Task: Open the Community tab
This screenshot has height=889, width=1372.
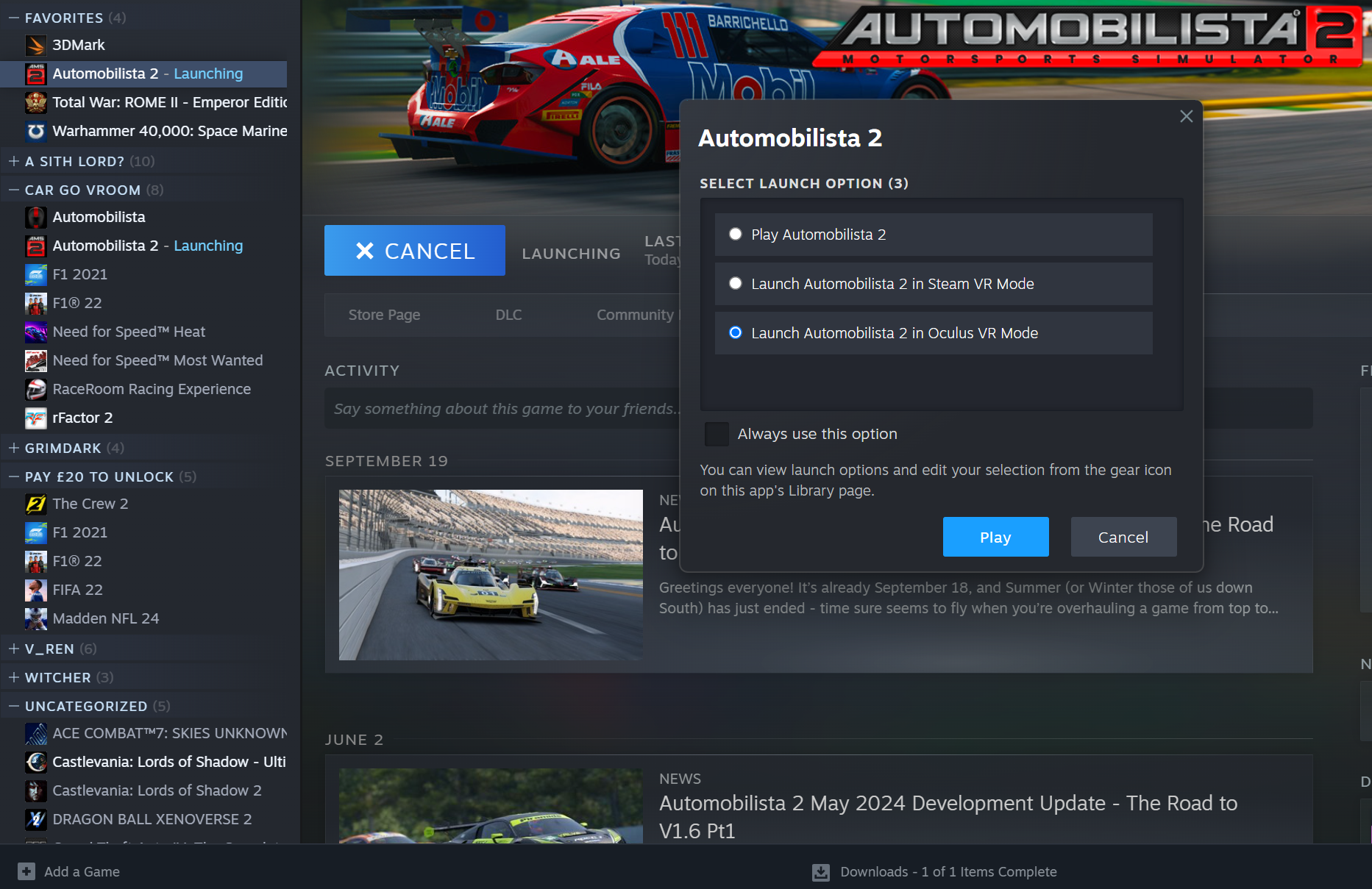Action: click(635, 315)
